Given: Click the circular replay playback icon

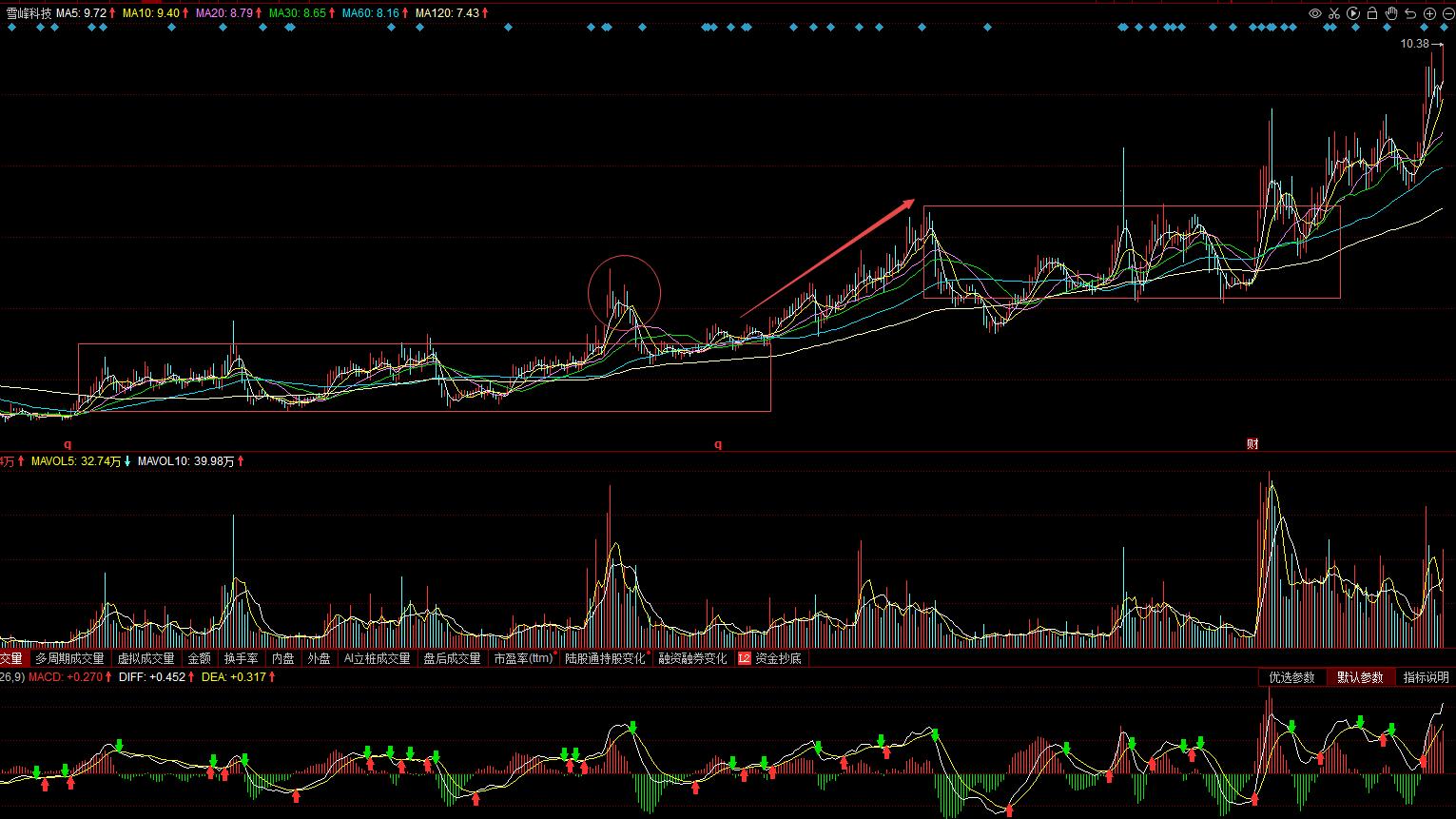Looking at the screenshot, I should [x=1353, y=13].
